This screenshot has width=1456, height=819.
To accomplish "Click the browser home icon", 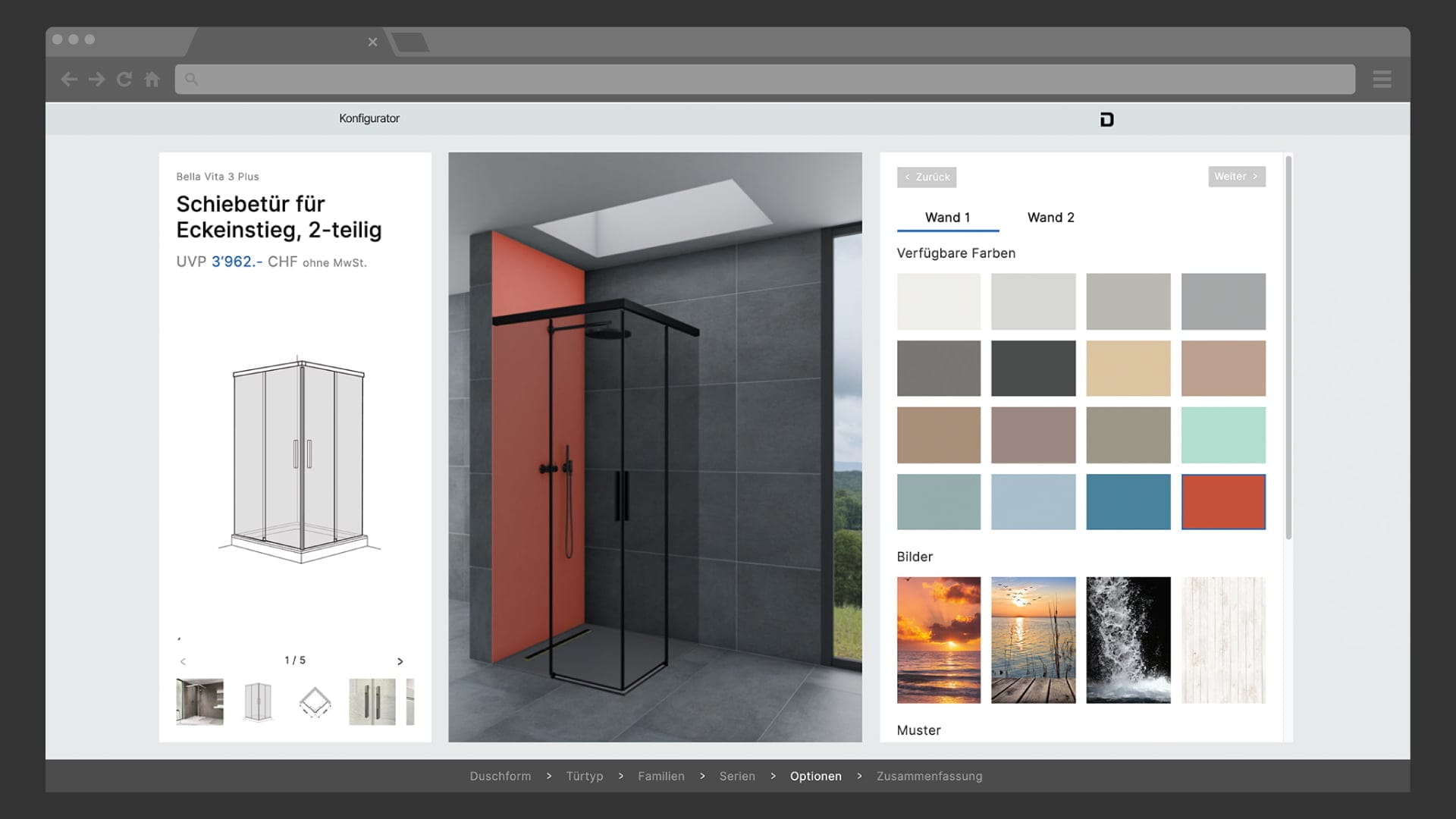I will pos(152,80).
